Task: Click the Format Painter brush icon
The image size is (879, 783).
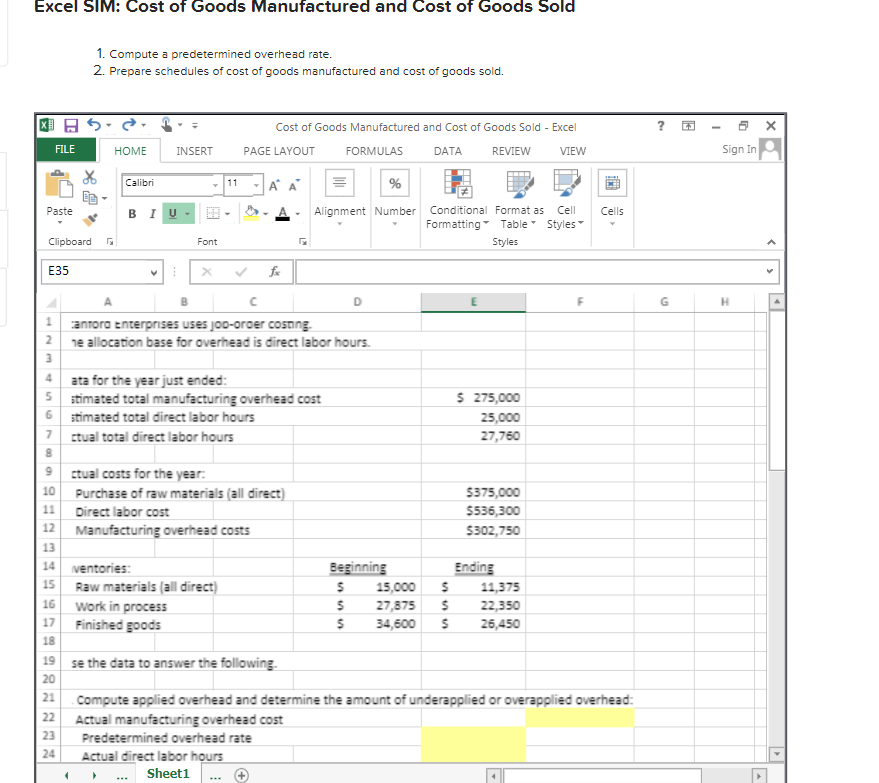Action: 90,220
